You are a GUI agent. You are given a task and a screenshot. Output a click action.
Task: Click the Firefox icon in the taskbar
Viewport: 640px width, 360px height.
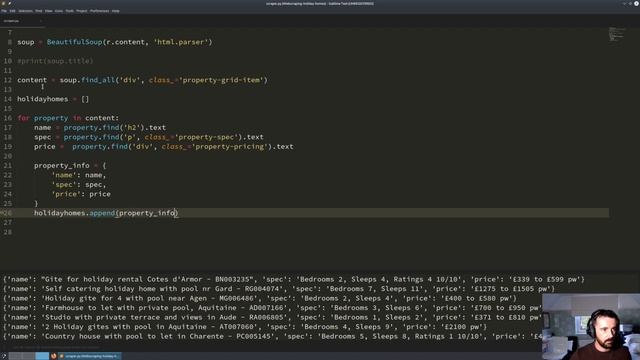(x=53, y=356)
